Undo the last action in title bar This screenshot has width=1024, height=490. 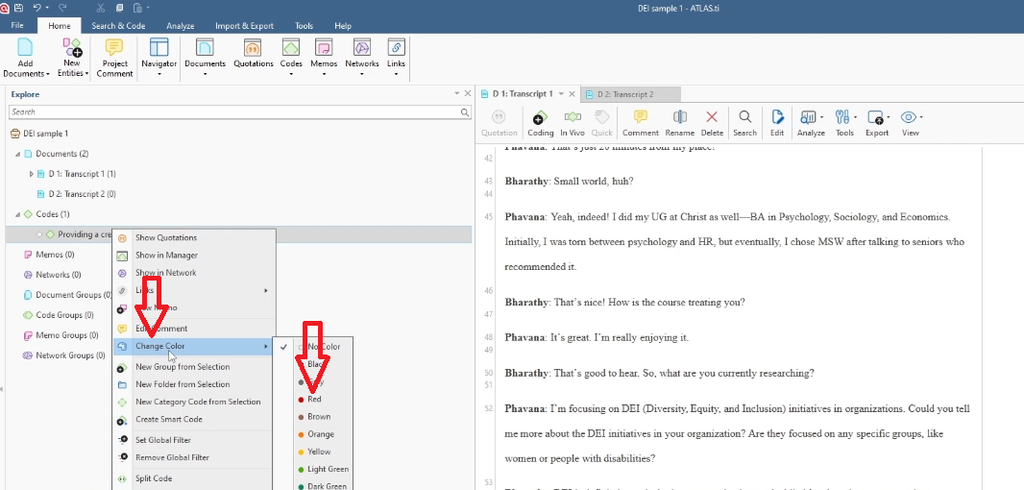click(37, 8)
